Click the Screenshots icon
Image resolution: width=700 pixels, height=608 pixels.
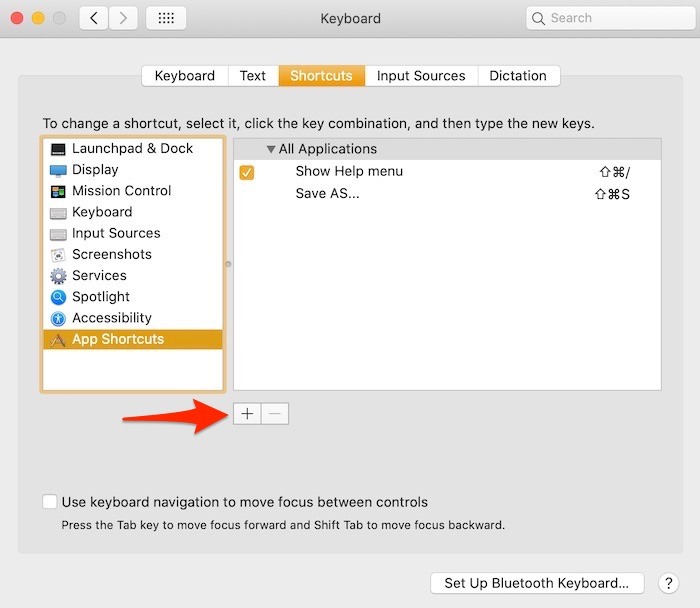[58, 255]
